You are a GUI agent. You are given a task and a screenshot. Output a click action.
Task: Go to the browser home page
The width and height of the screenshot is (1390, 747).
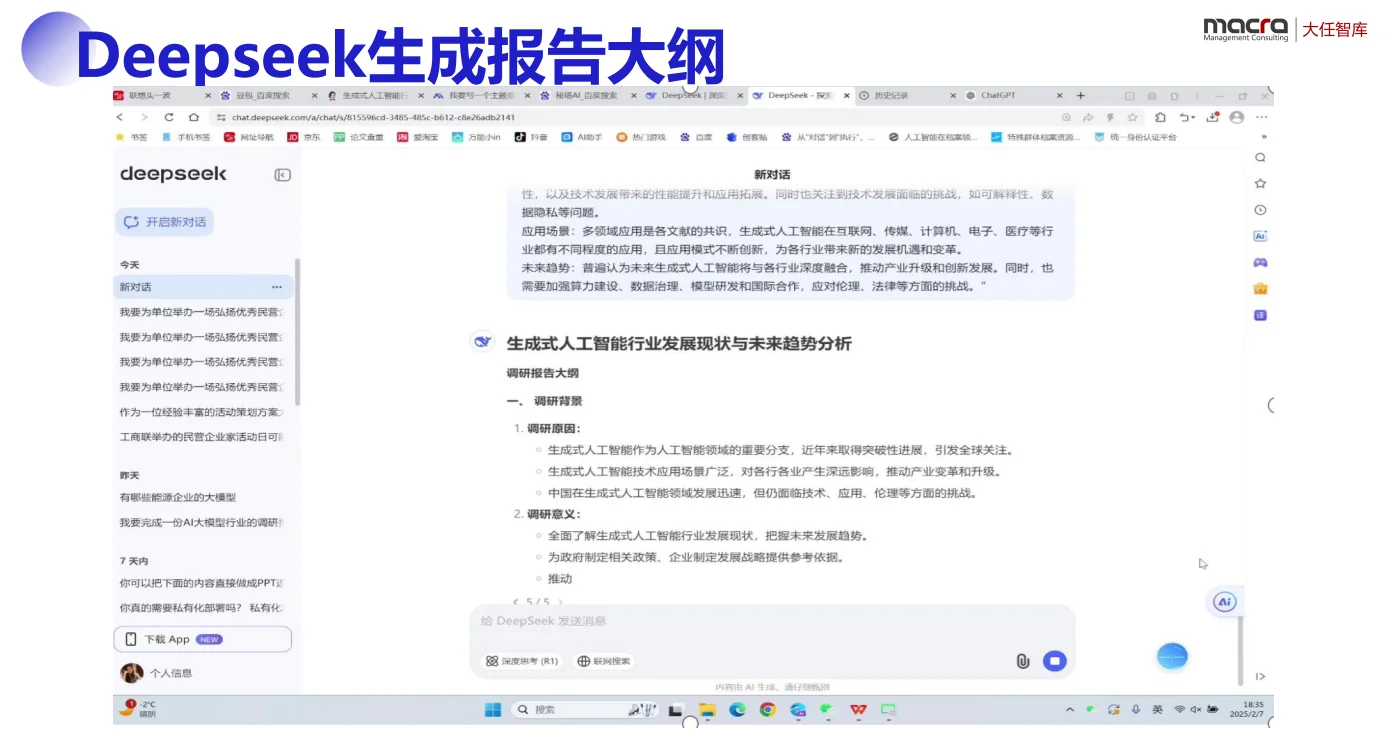(x=193, y=117)
